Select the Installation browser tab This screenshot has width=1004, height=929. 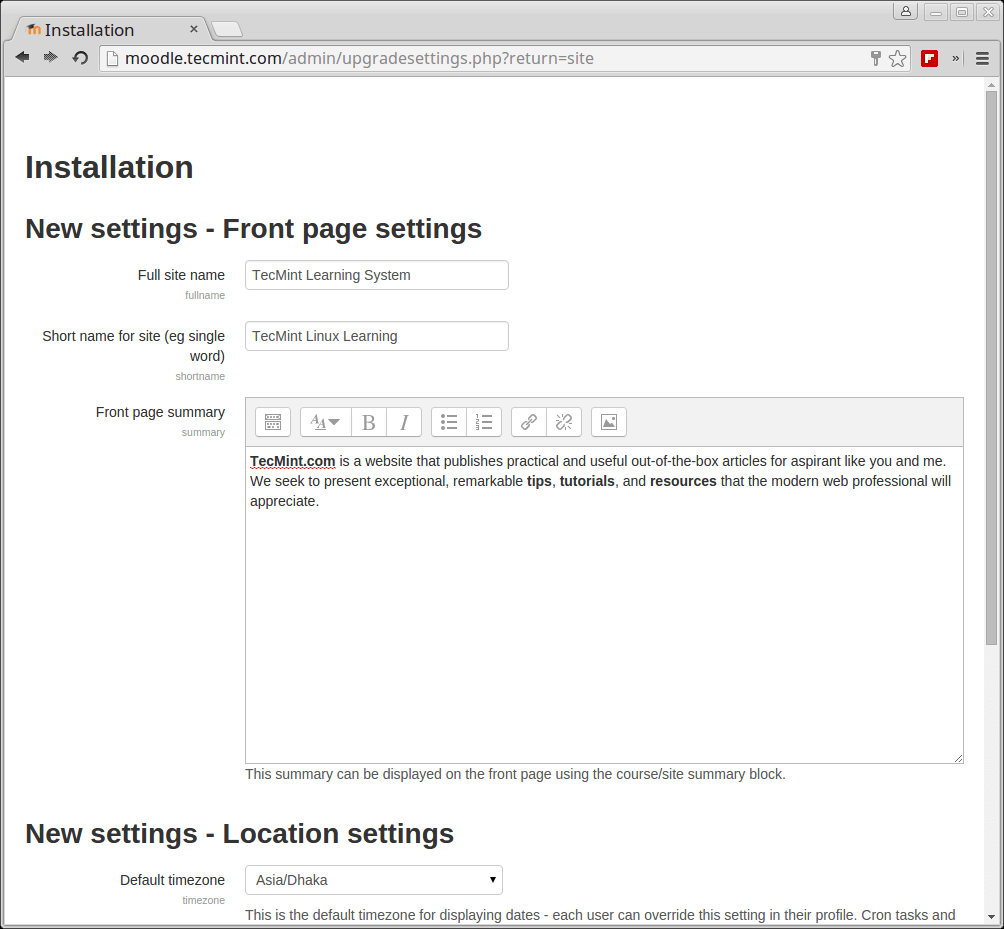(x=105, y=30)
